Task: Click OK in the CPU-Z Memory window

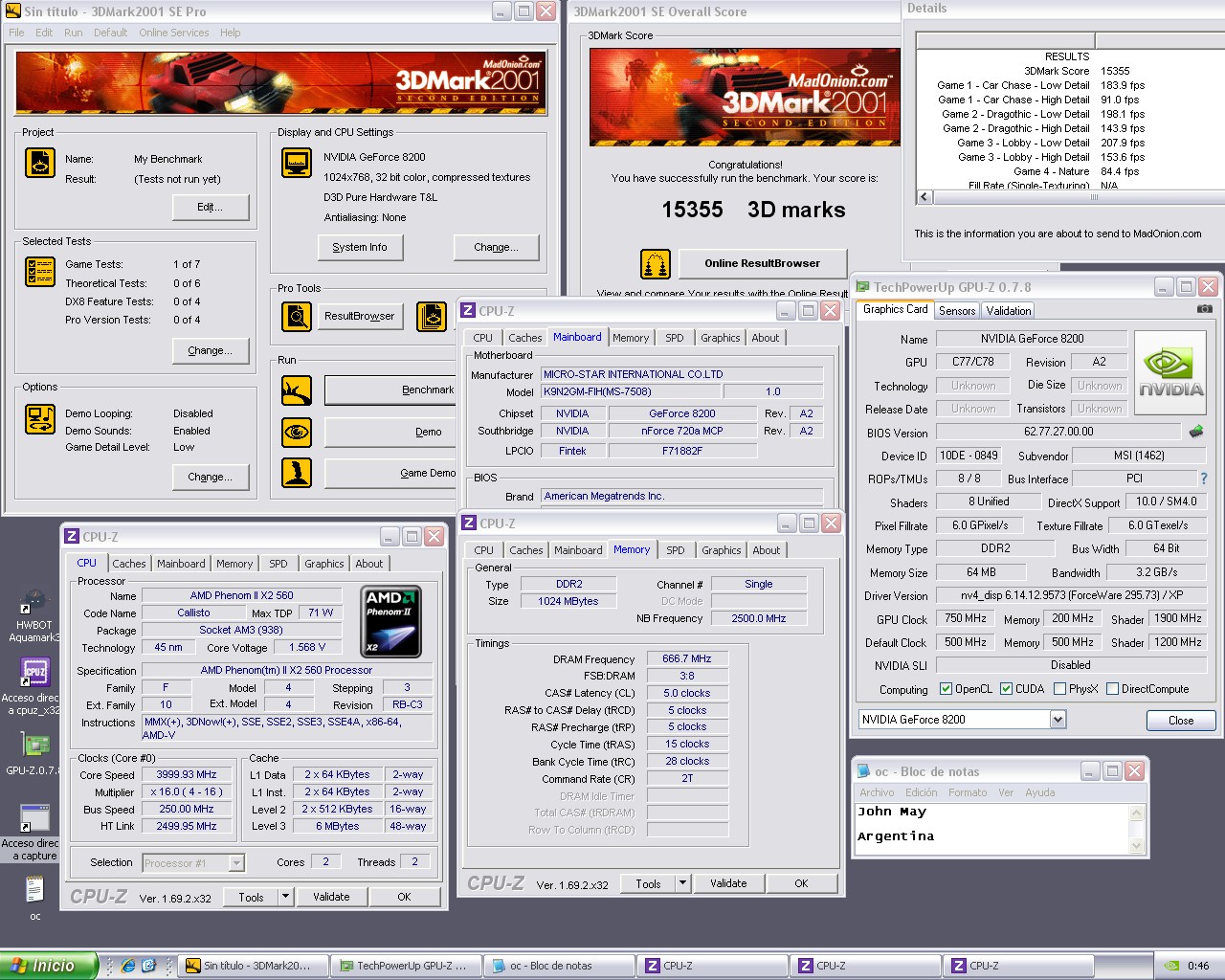Action: [801, 883]
